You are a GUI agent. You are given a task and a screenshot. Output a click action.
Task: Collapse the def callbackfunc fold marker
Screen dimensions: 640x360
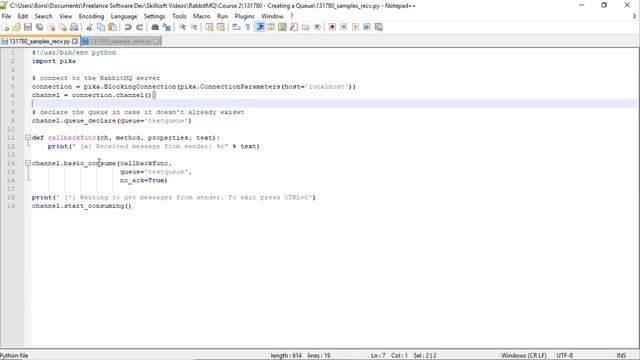[28, 138]
